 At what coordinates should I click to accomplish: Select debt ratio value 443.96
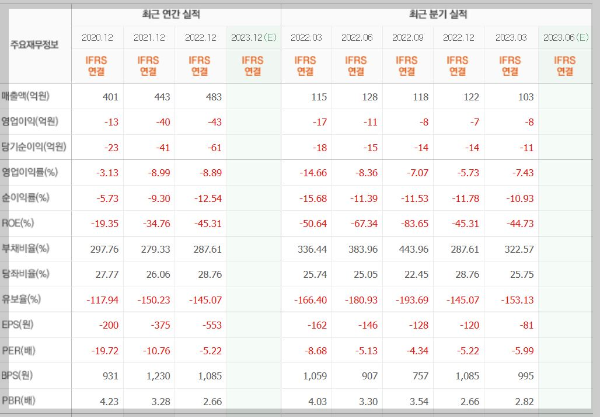(414, 249)
